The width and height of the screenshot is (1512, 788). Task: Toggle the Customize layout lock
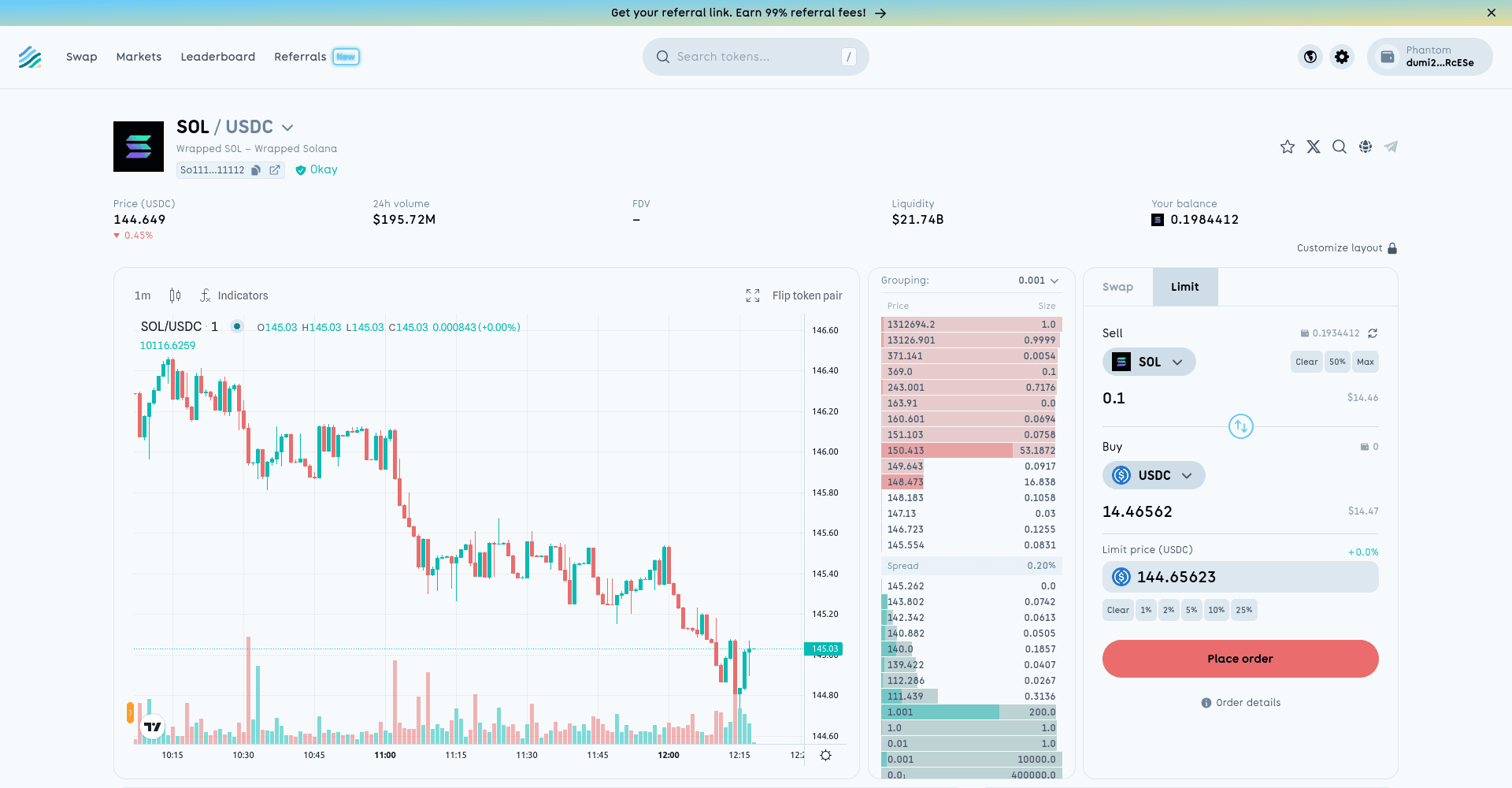tap(1392, 248)
